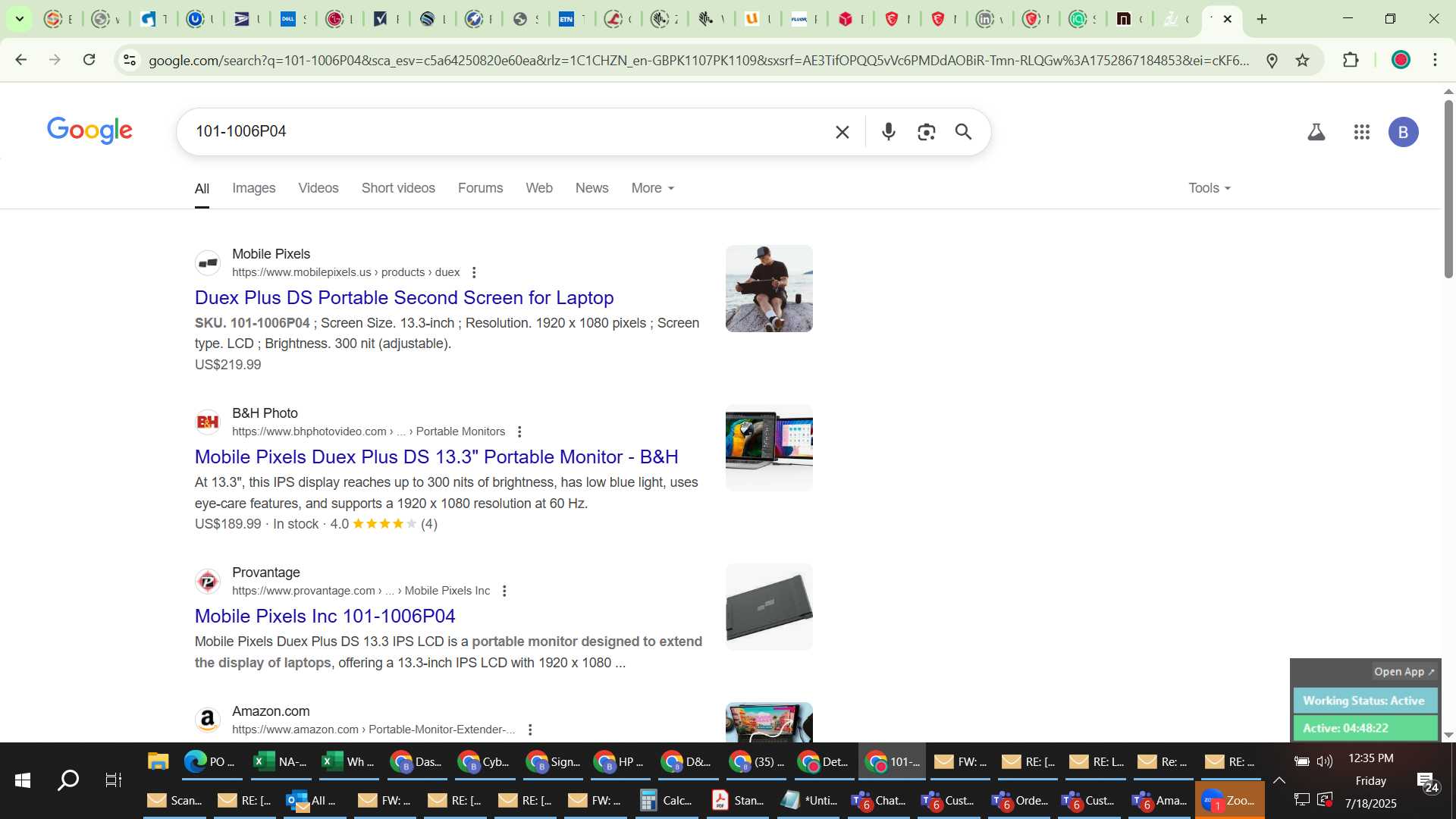Submit search with the magnifying glass icon
1456x819 pixels.
tap(963, 132)
